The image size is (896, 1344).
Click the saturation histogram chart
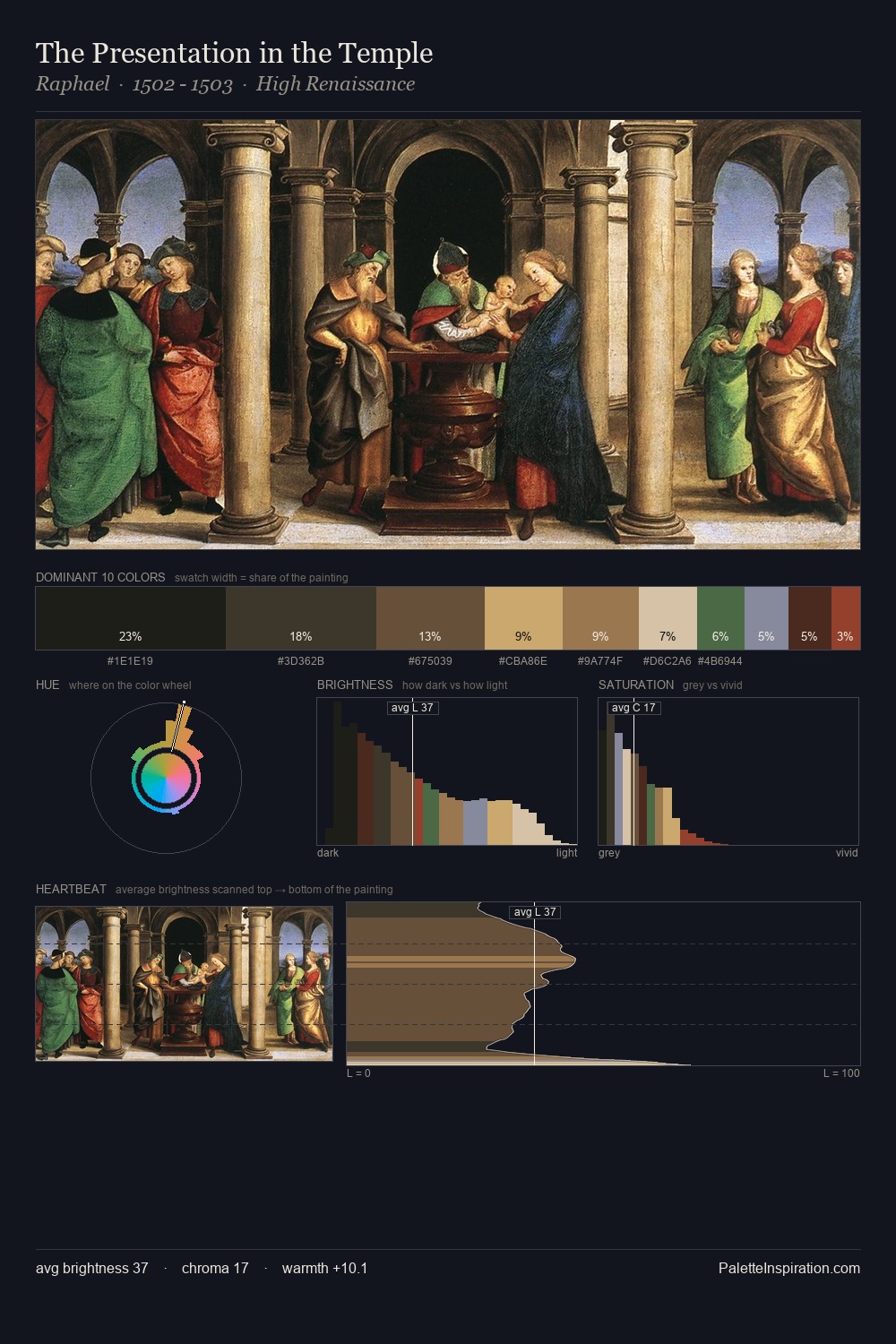[x=728, y=771]
